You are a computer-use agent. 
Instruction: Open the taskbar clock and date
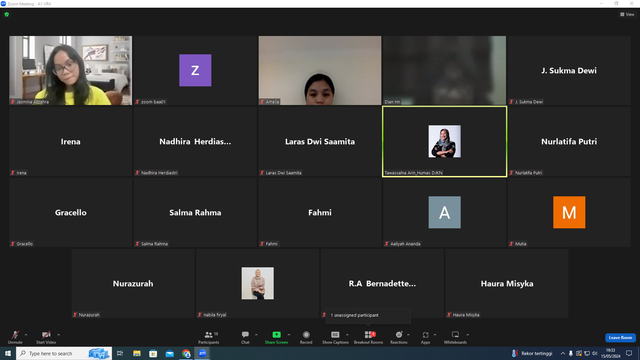pos(611,353)
